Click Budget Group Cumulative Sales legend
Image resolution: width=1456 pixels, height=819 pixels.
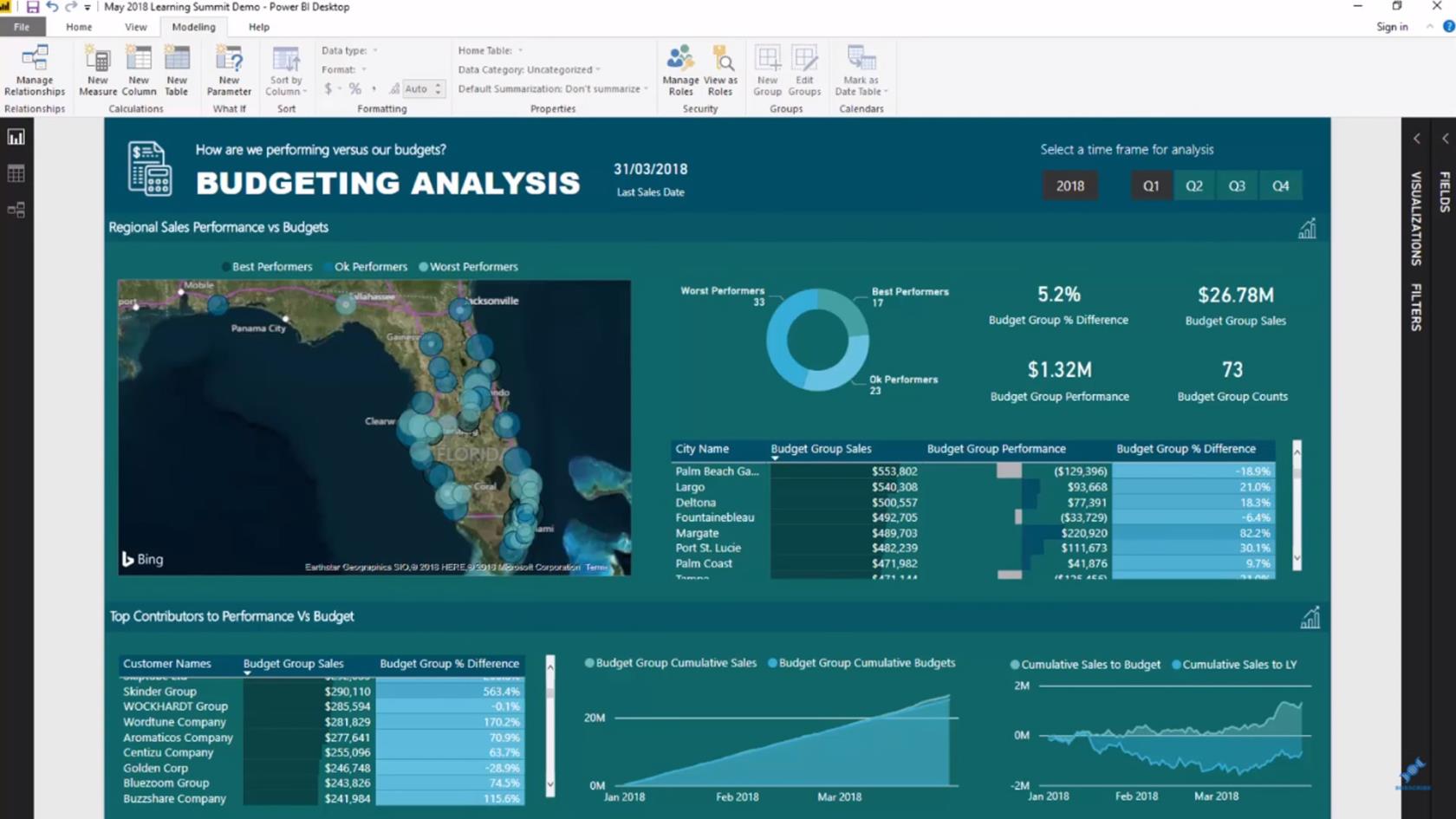click(671, 663)
